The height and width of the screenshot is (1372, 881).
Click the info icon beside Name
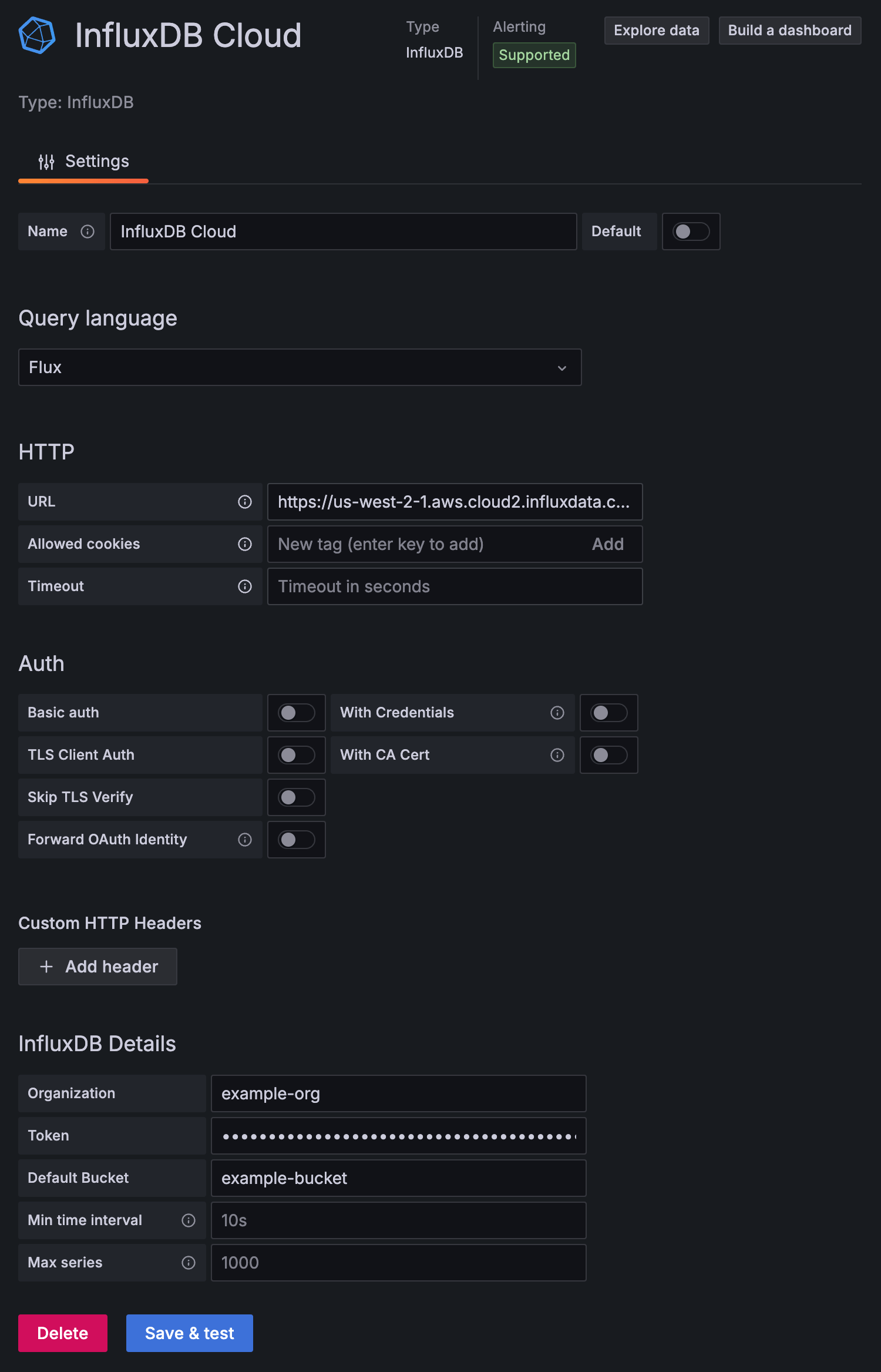[88, 232]
